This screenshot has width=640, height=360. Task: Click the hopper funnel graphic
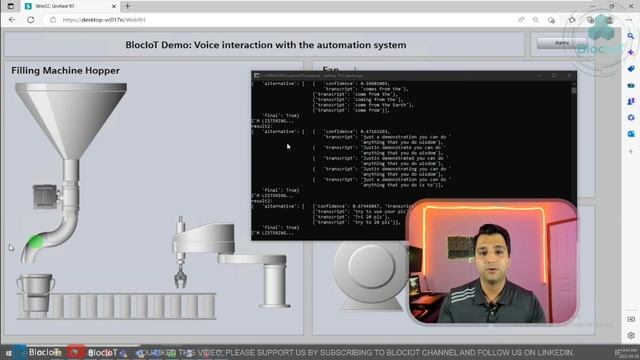[x=71, y=120]
